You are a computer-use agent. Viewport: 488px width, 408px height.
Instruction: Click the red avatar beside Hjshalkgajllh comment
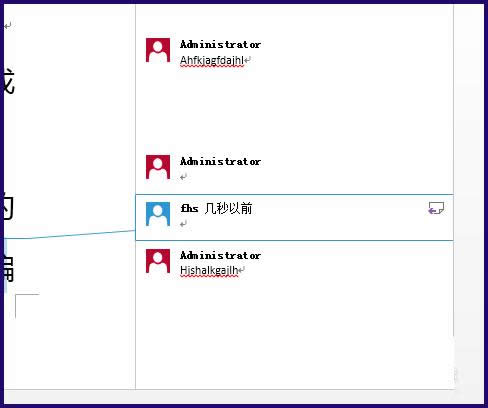click(158, 261)
